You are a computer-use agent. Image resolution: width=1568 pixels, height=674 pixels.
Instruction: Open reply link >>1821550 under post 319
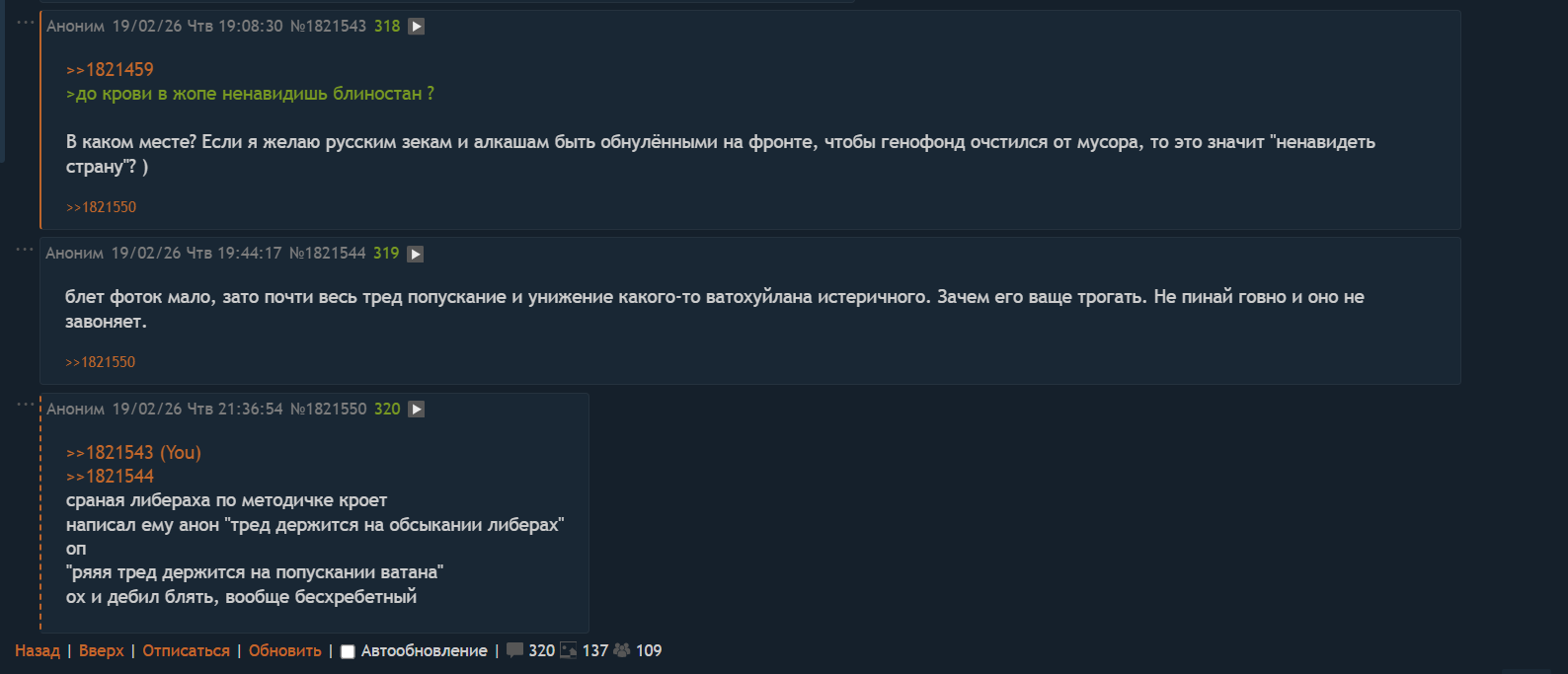[x=100, y=362]
